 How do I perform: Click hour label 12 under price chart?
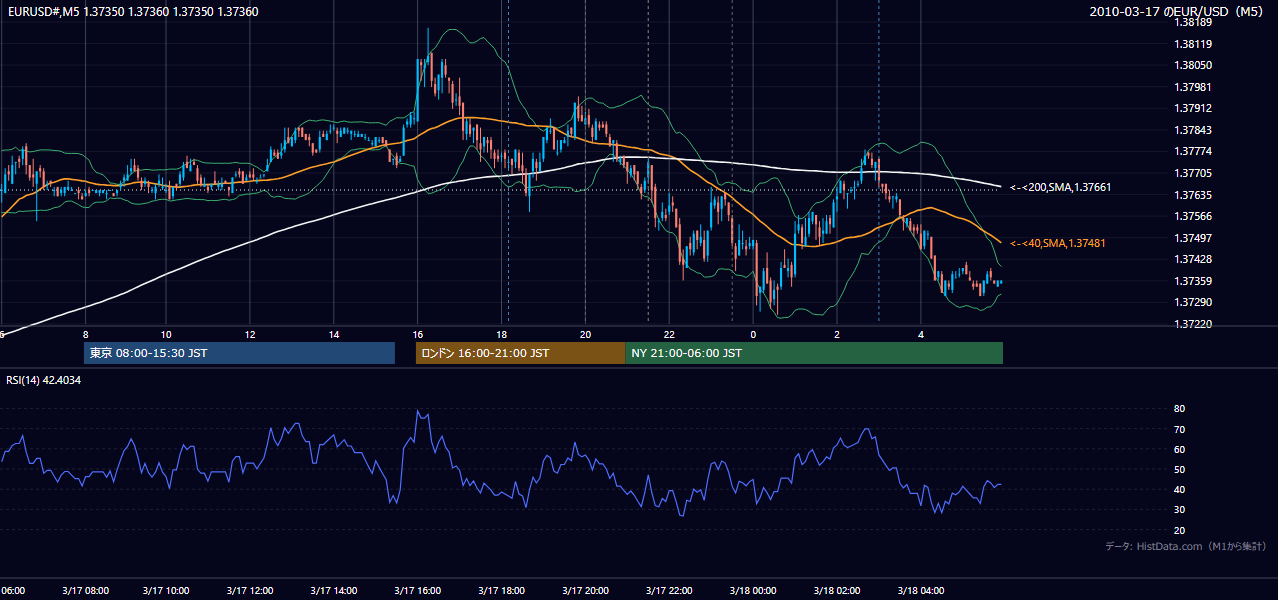point(250,334)
